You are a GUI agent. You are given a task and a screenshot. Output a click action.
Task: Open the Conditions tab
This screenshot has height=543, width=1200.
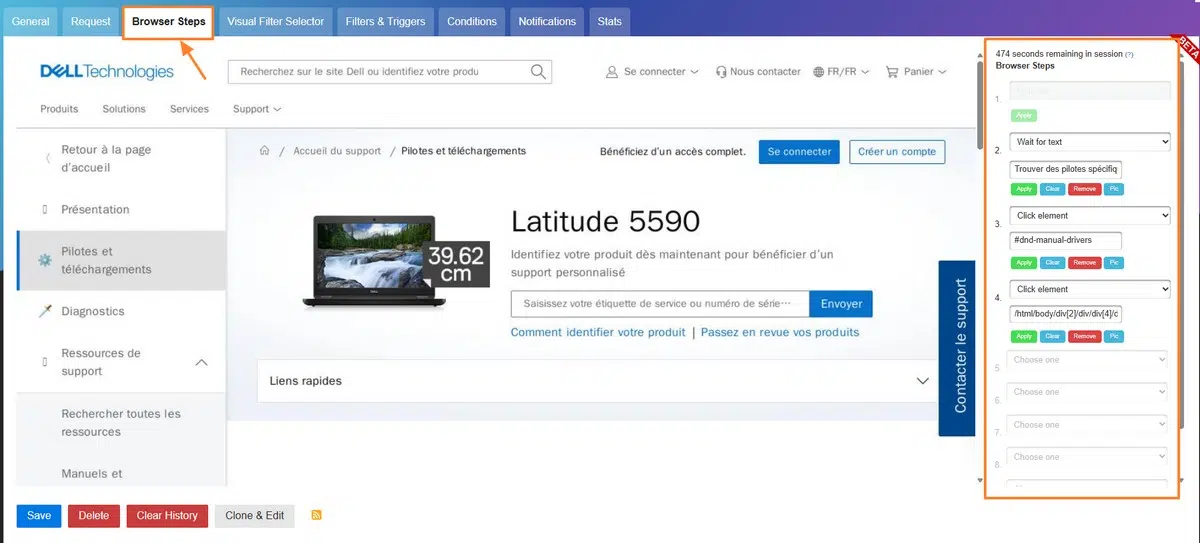click(472, 21)
